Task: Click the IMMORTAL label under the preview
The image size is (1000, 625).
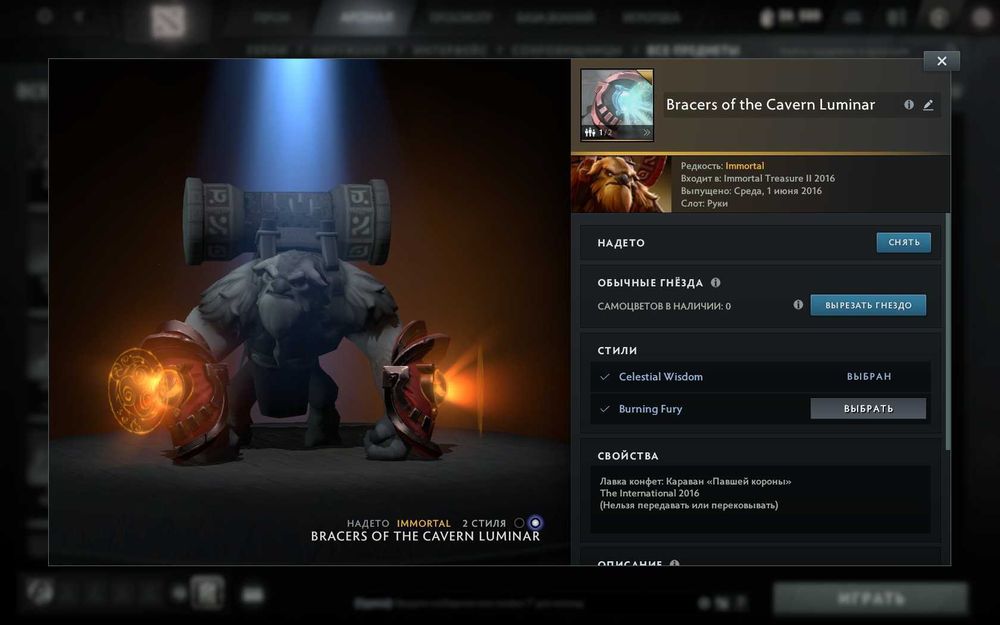Action: 423,524
